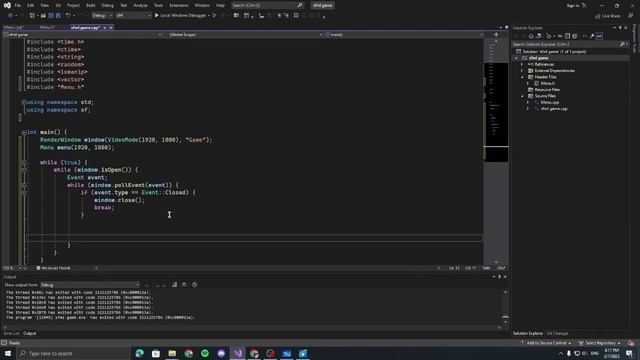Toggle Show All Files in Solution Explorer
640x360 pixels.
pyautogui.click(x=575, y=36)
